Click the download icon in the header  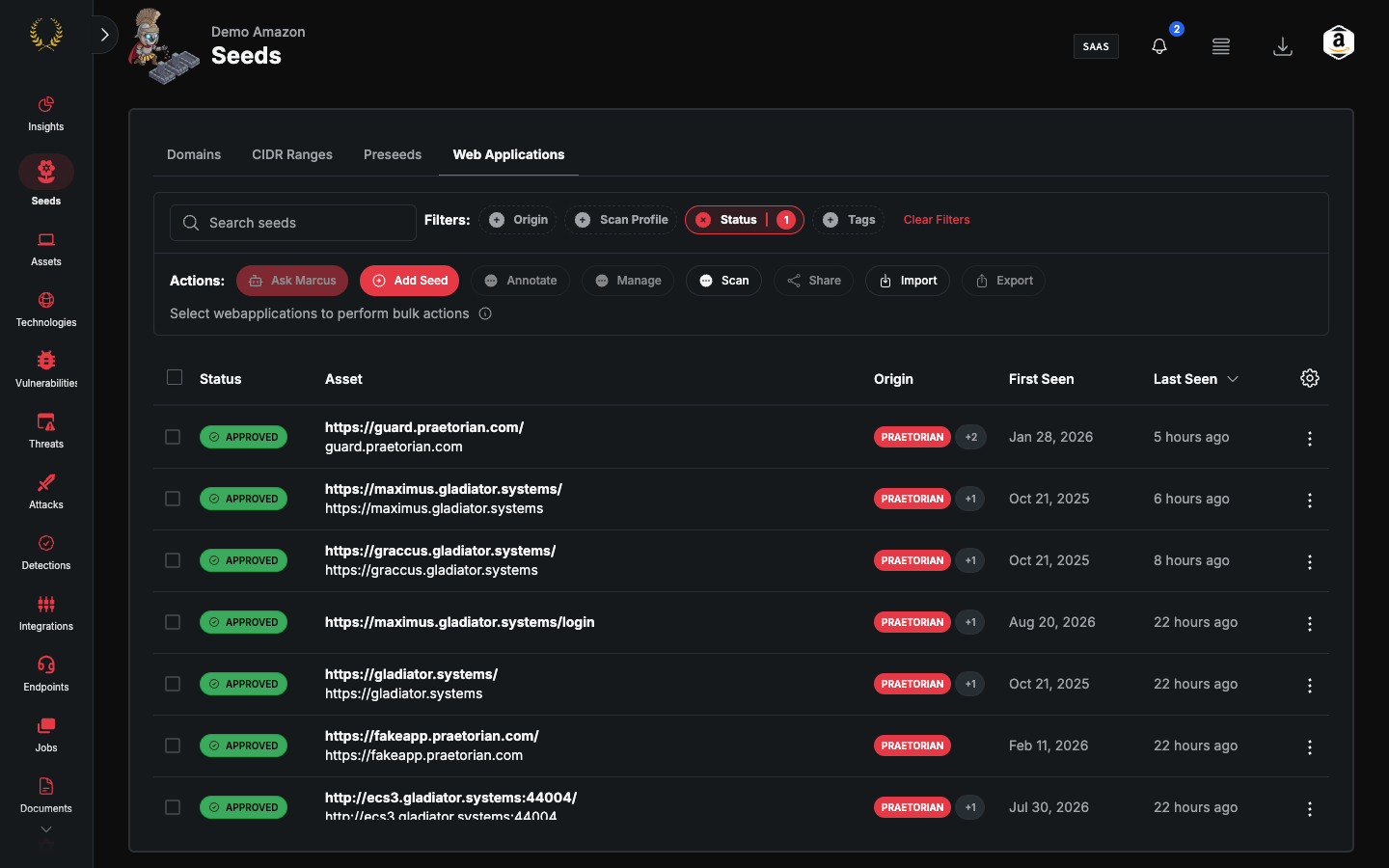tap(1283, 46)
